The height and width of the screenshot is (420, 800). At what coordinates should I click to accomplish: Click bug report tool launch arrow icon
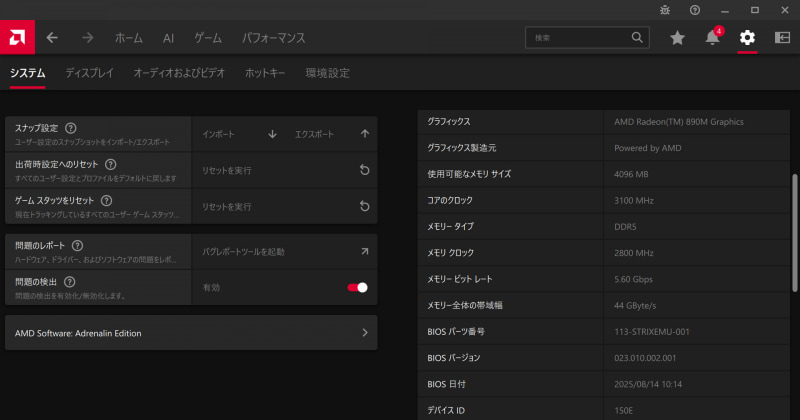(x=365, y=251)
